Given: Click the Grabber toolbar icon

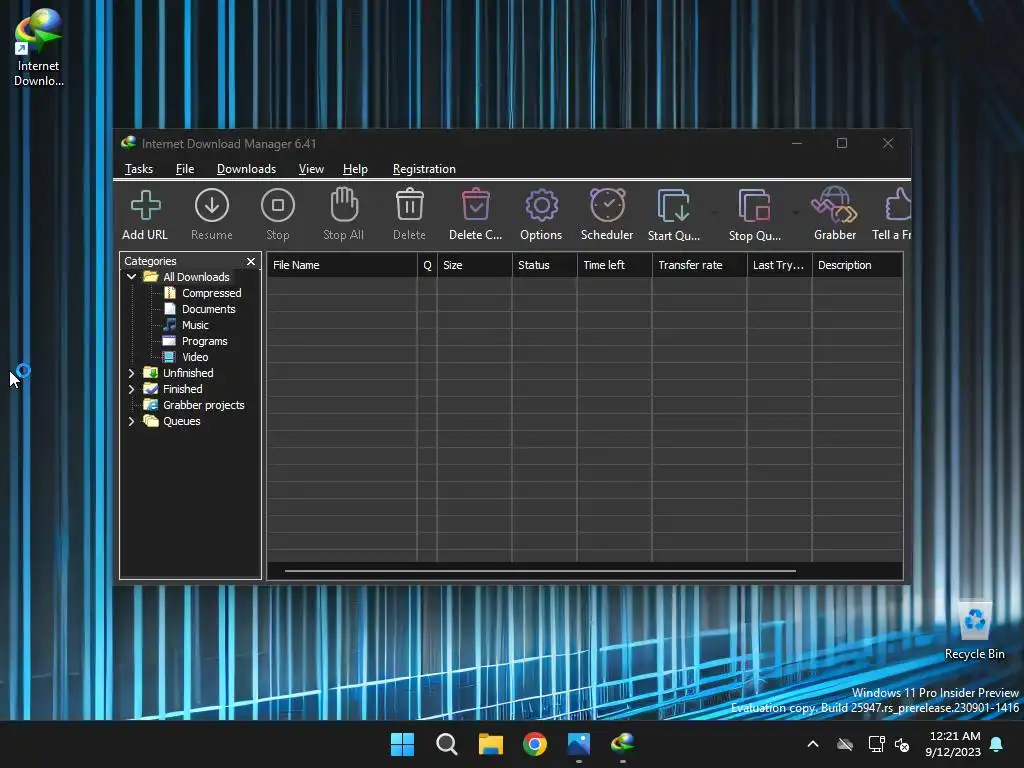Looking at the screenshot, I should click(834, 206).
